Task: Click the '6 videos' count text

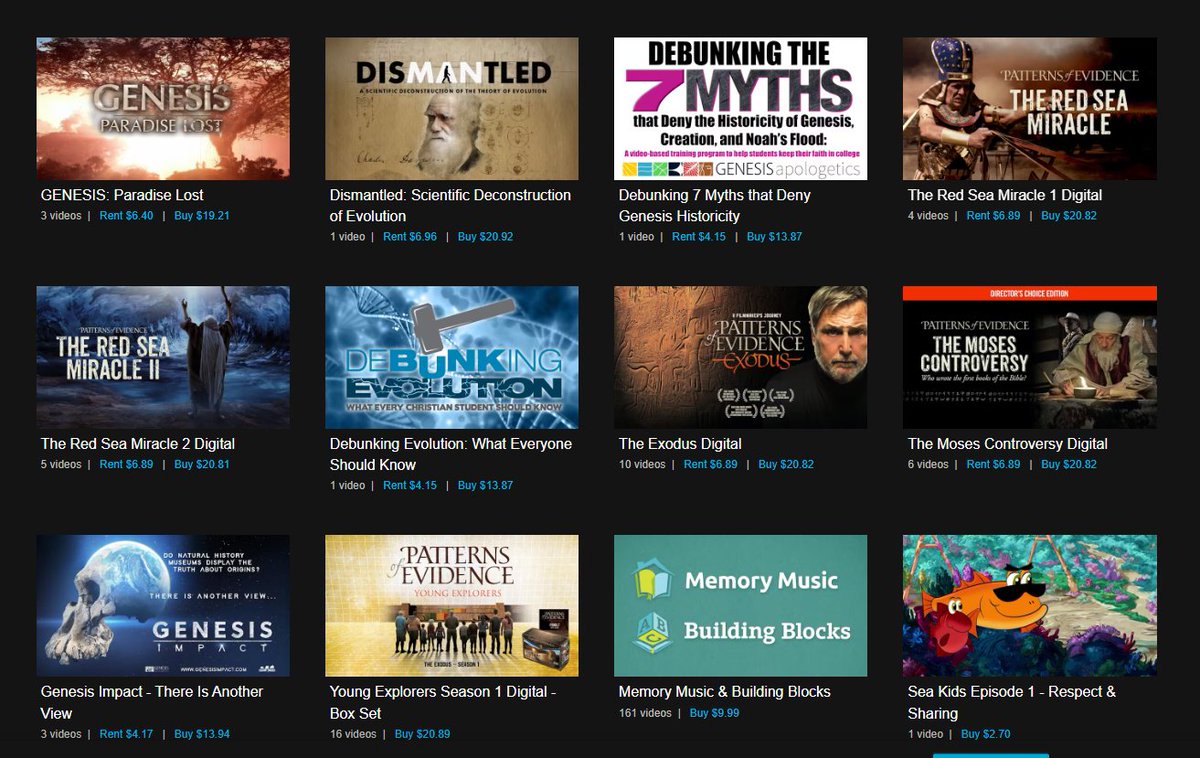Action: pyautogui.click(x=928, y=465)
